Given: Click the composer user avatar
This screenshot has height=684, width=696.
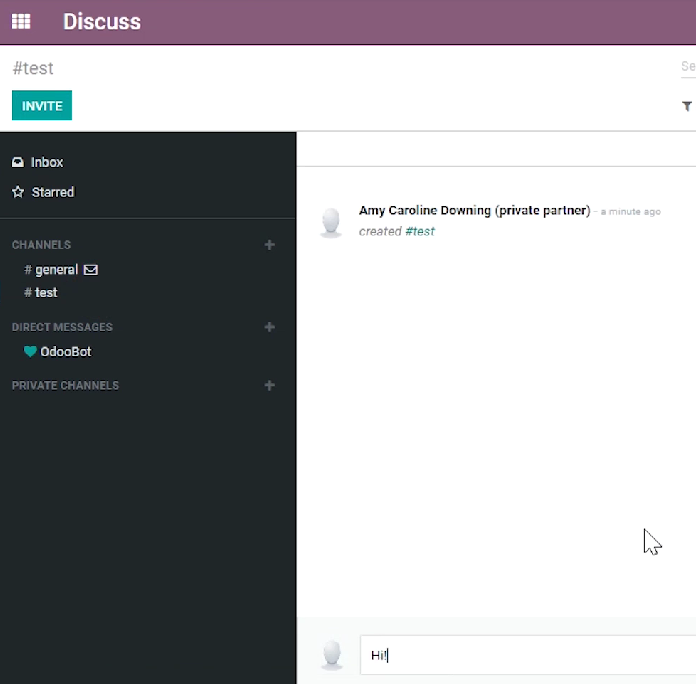Looking at the screenshot, I should coord(332,655).
